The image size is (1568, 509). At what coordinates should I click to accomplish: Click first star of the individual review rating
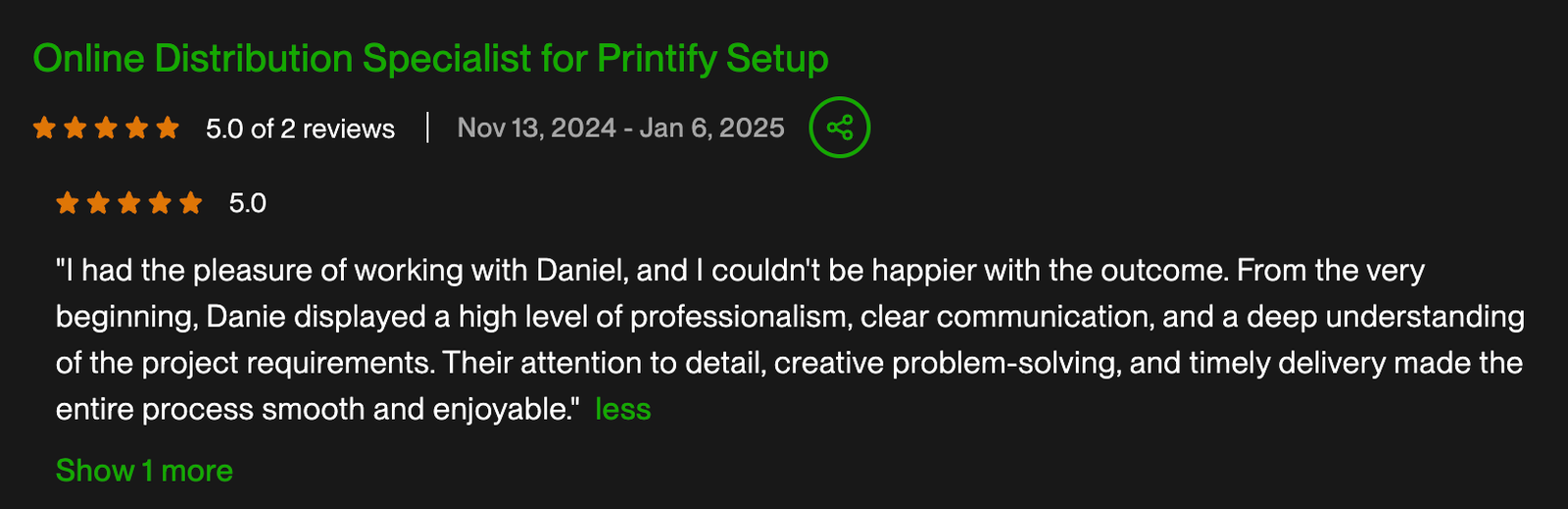click(68, 203)
